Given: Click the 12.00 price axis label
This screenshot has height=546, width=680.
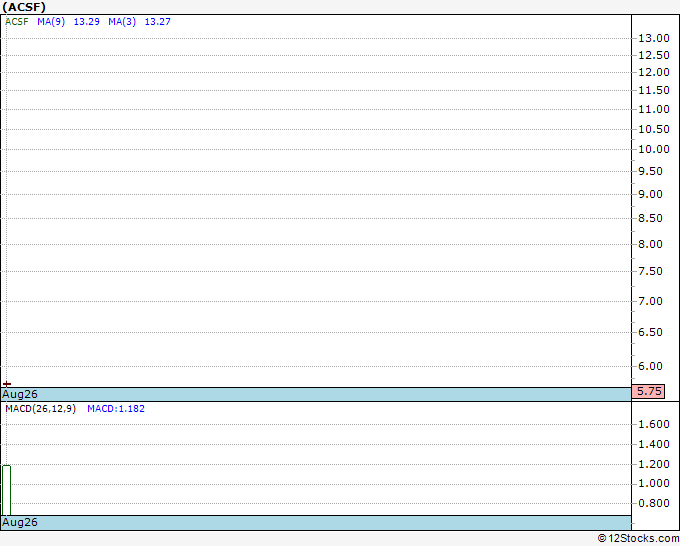Looking at the screenshot, I should tap(654, 72).
